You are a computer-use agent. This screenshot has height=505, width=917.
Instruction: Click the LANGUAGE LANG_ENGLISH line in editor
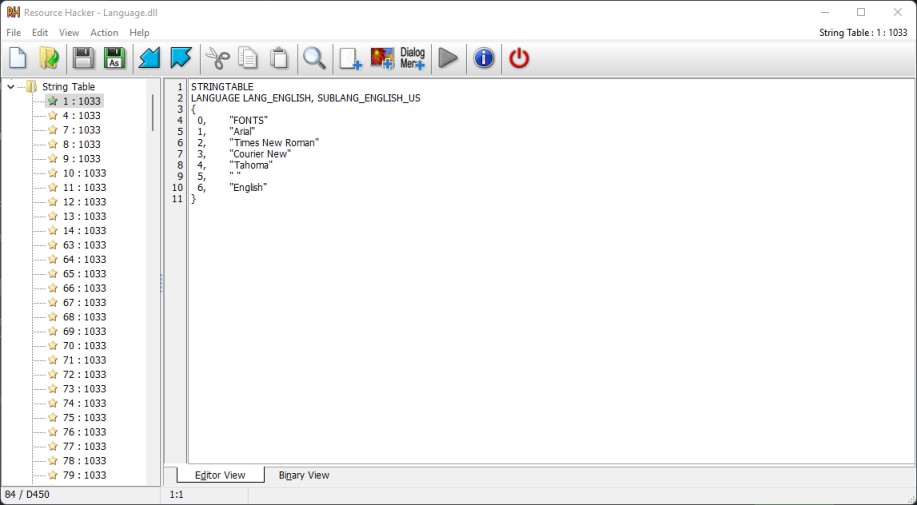pos(306,98)
